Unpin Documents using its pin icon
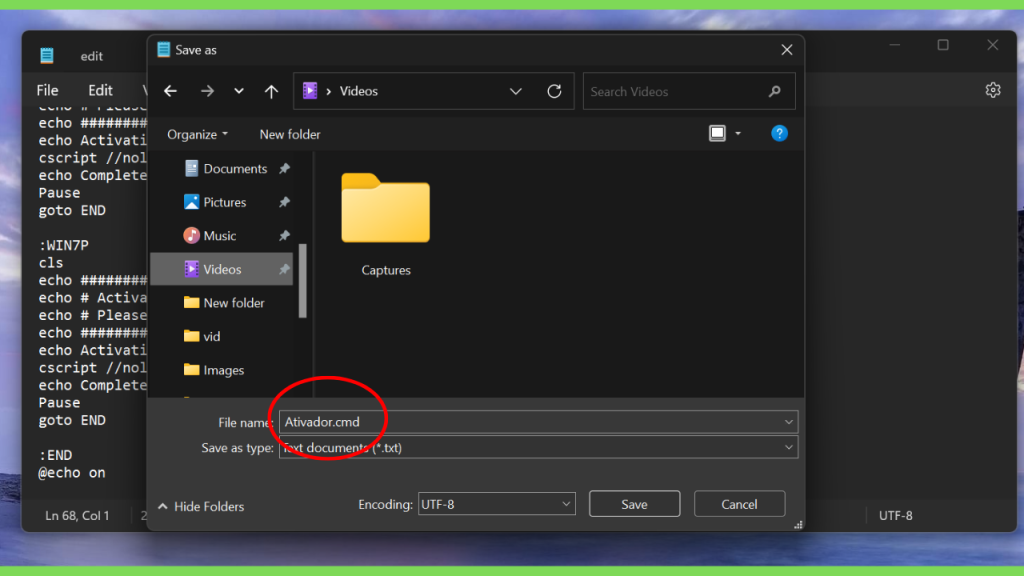This screenshot has height=576, width=1024. 284,168
